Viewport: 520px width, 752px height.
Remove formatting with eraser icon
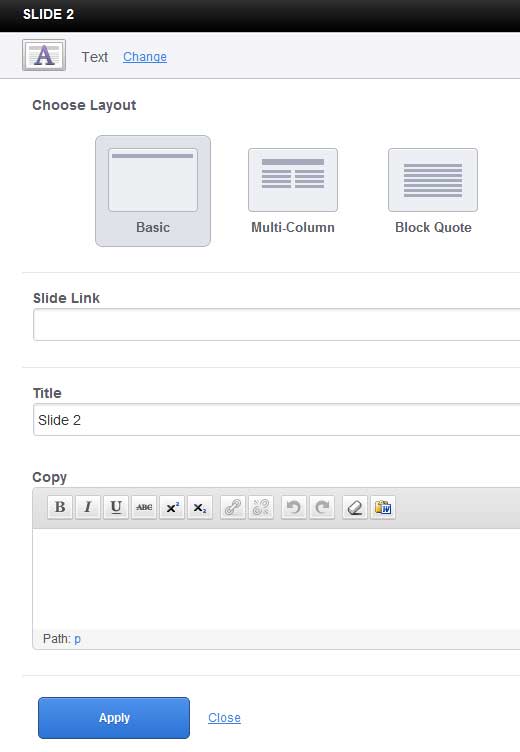coord(355,507)
